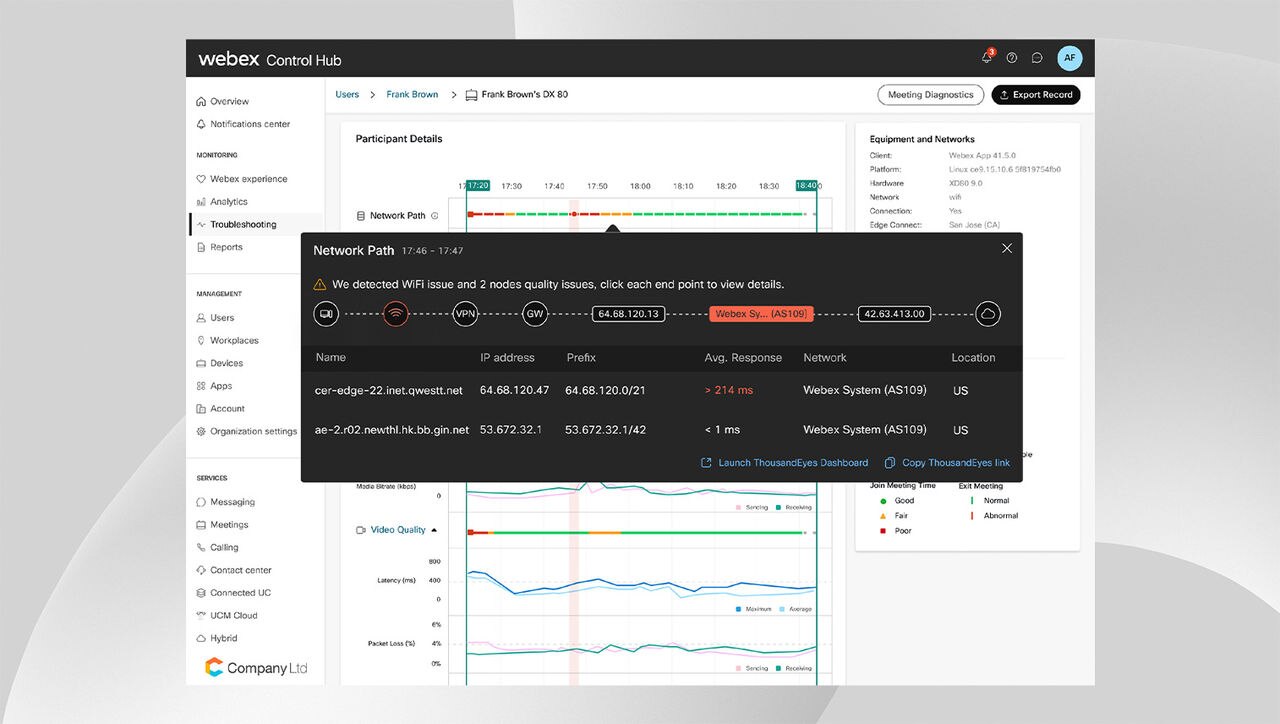Go to Users breadcrumb

tap(347, 95)
